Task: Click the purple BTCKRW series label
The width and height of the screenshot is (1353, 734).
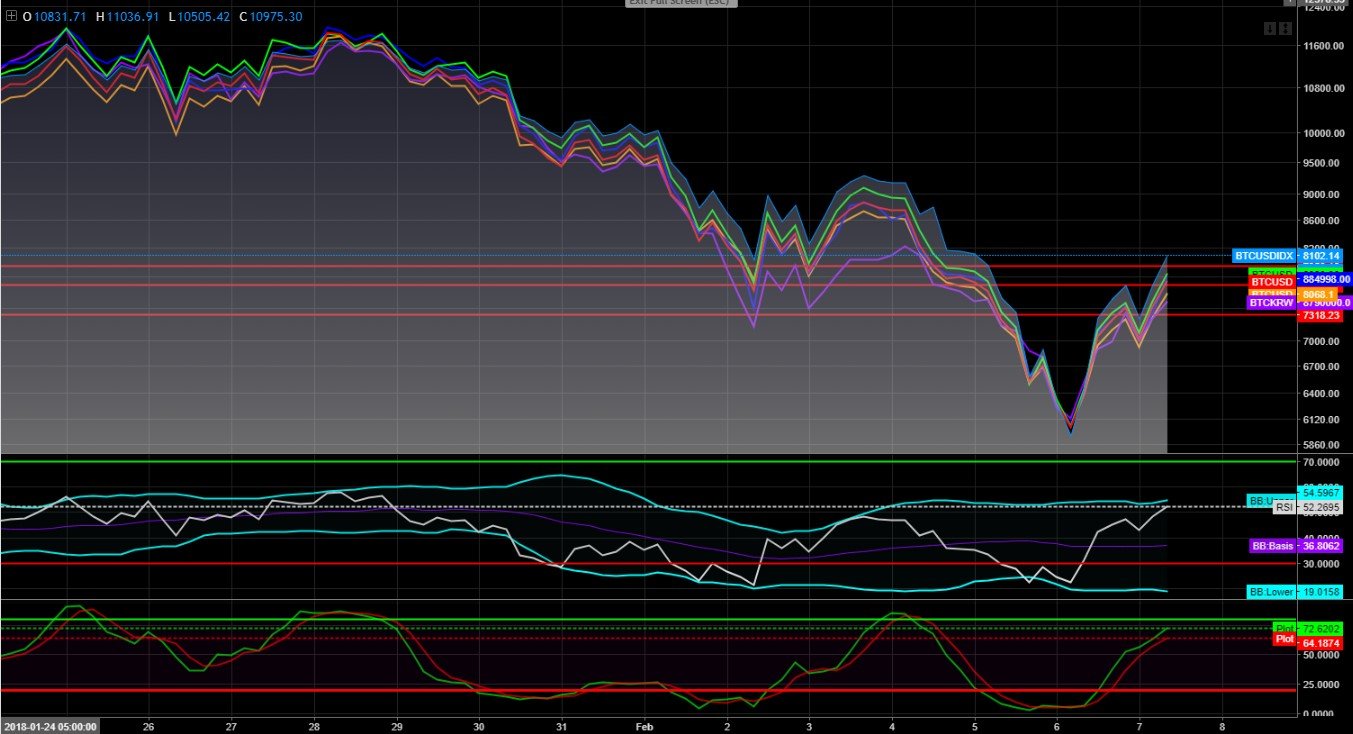Action: (x=1271, y=302)
